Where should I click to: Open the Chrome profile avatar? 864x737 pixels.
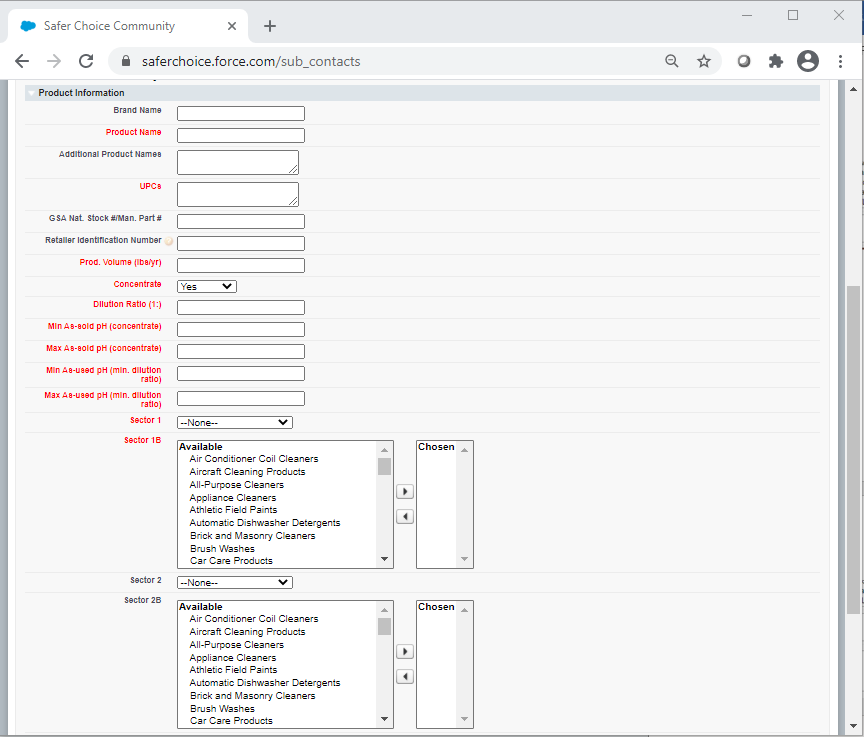(808, 61)
